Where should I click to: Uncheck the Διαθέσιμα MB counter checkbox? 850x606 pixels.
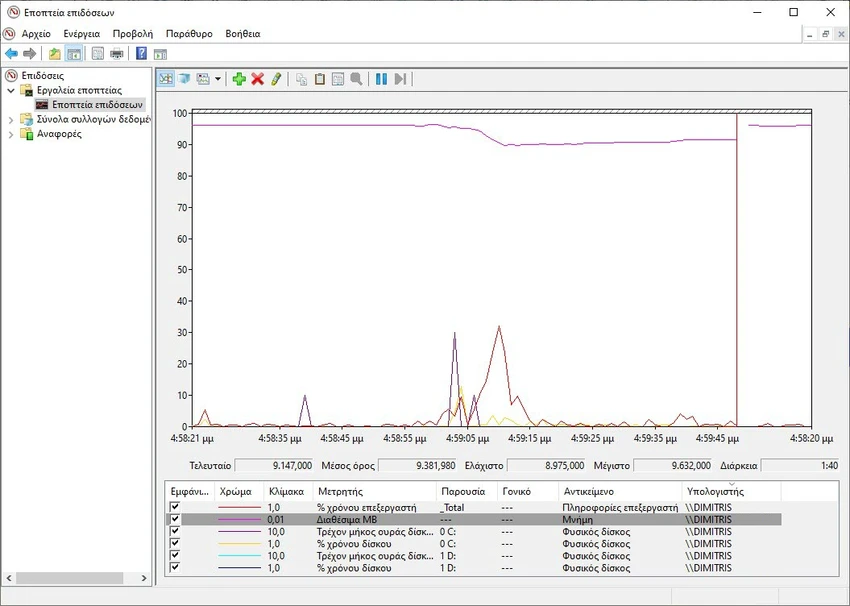[174, 518]
